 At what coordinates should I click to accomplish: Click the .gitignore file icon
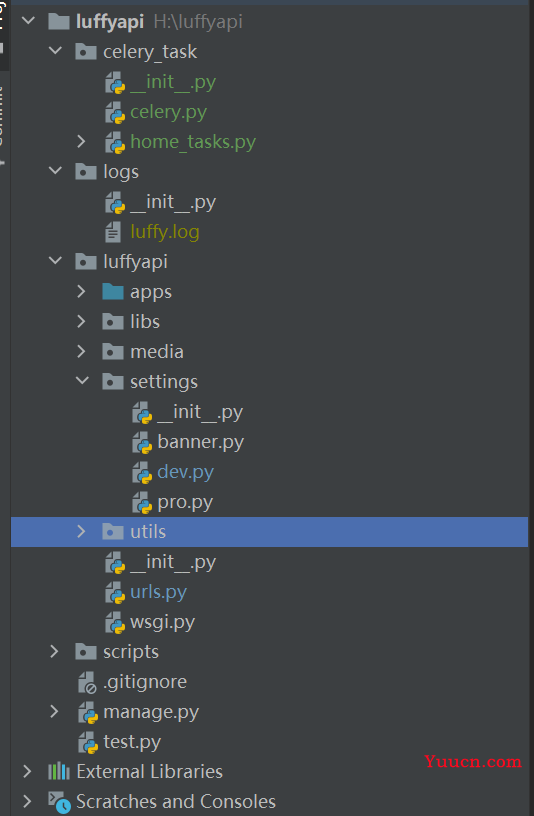[87, 682]
